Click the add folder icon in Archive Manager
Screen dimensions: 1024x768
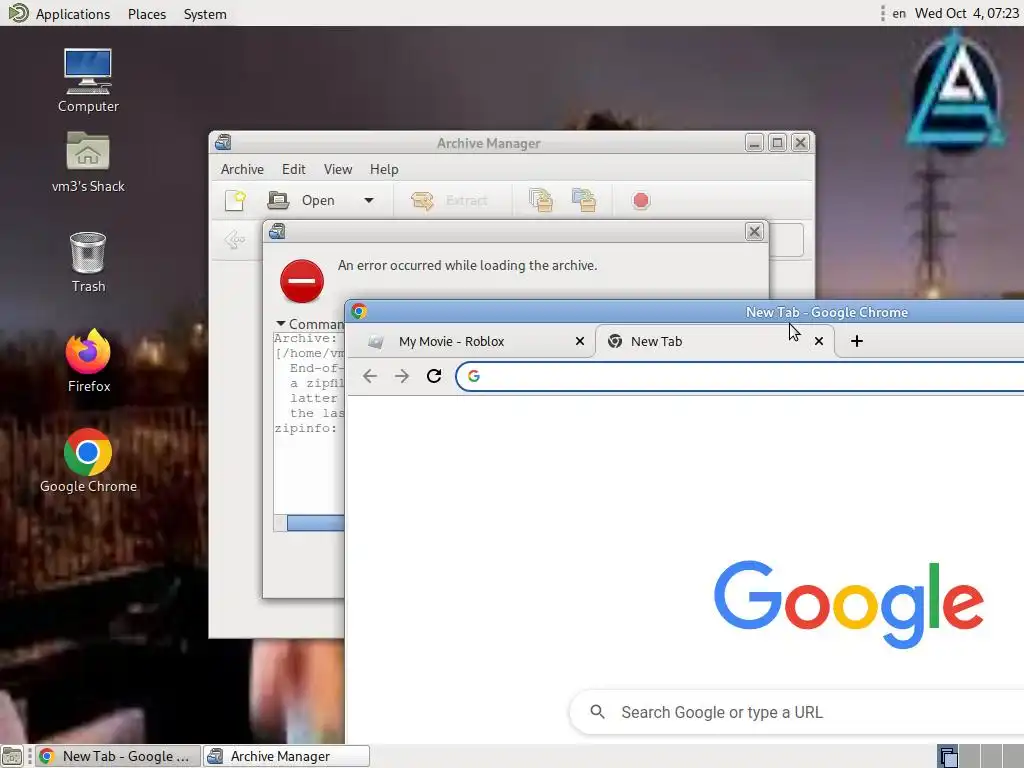click(x=584, y=200)
